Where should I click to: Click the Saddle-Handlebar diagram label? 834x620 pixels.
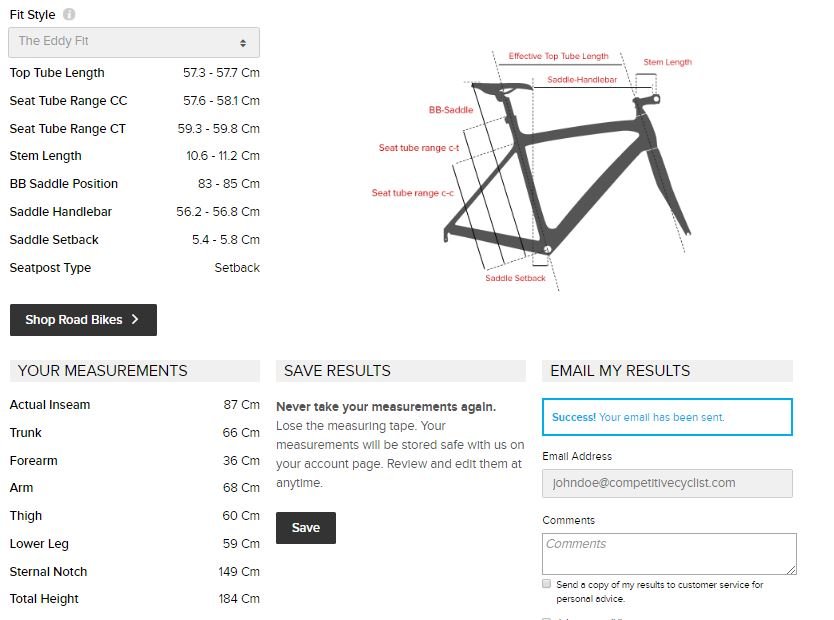(582, 80)
